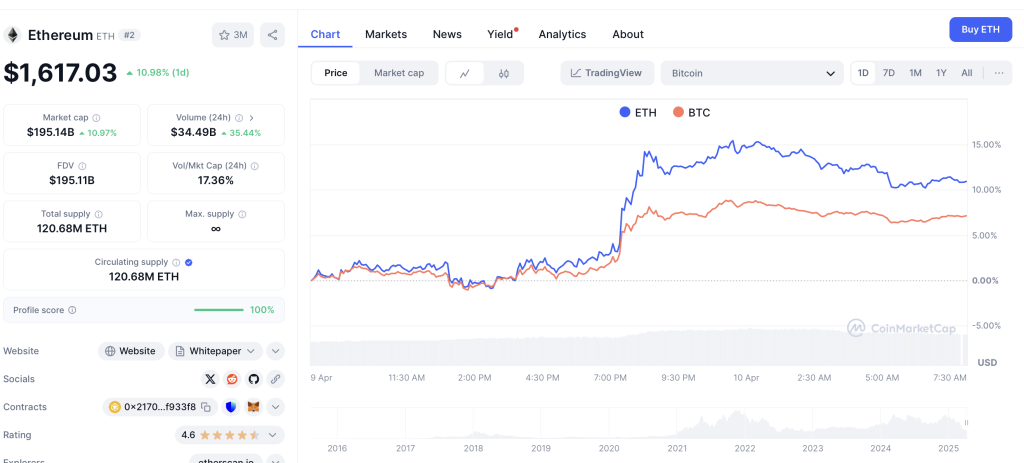Add token to MetaMask fox icon
This screenshot has height=463, width=1024.
click(x=253, y=407)
